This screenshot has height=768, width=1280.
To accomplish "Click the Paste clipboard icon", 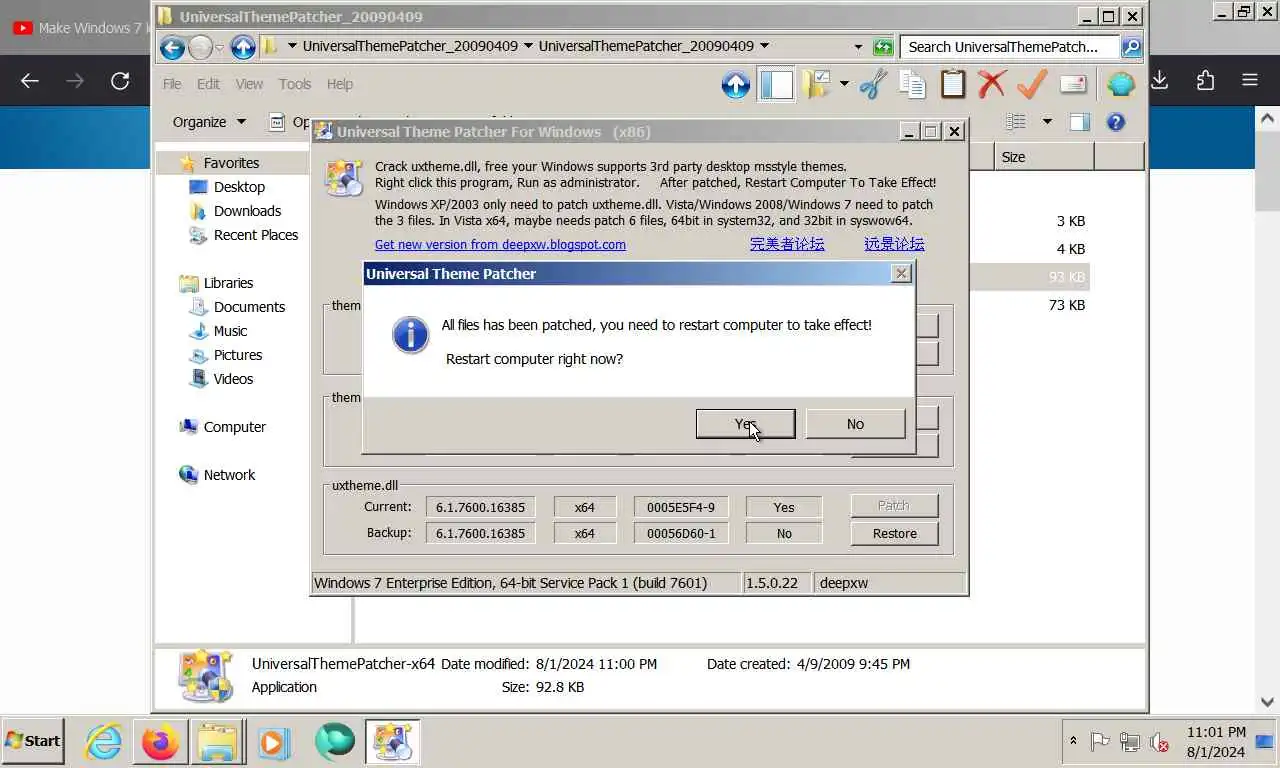I will [x=952, y=85].
